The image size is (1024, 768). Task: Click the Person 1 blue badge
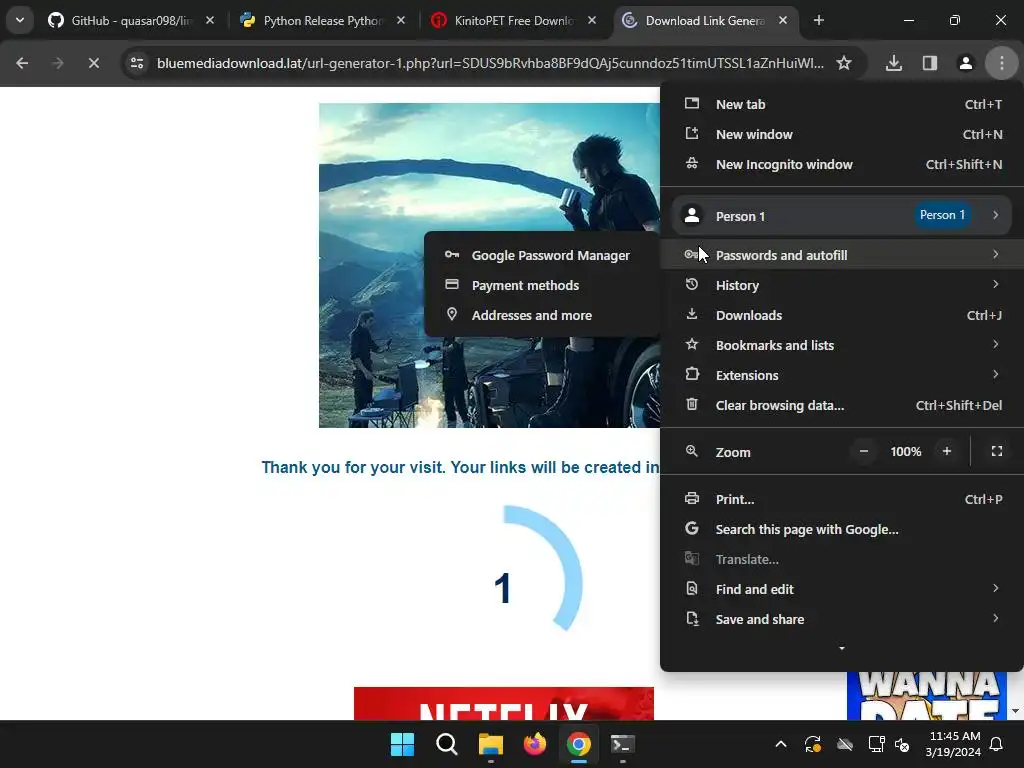click(942, 215)
